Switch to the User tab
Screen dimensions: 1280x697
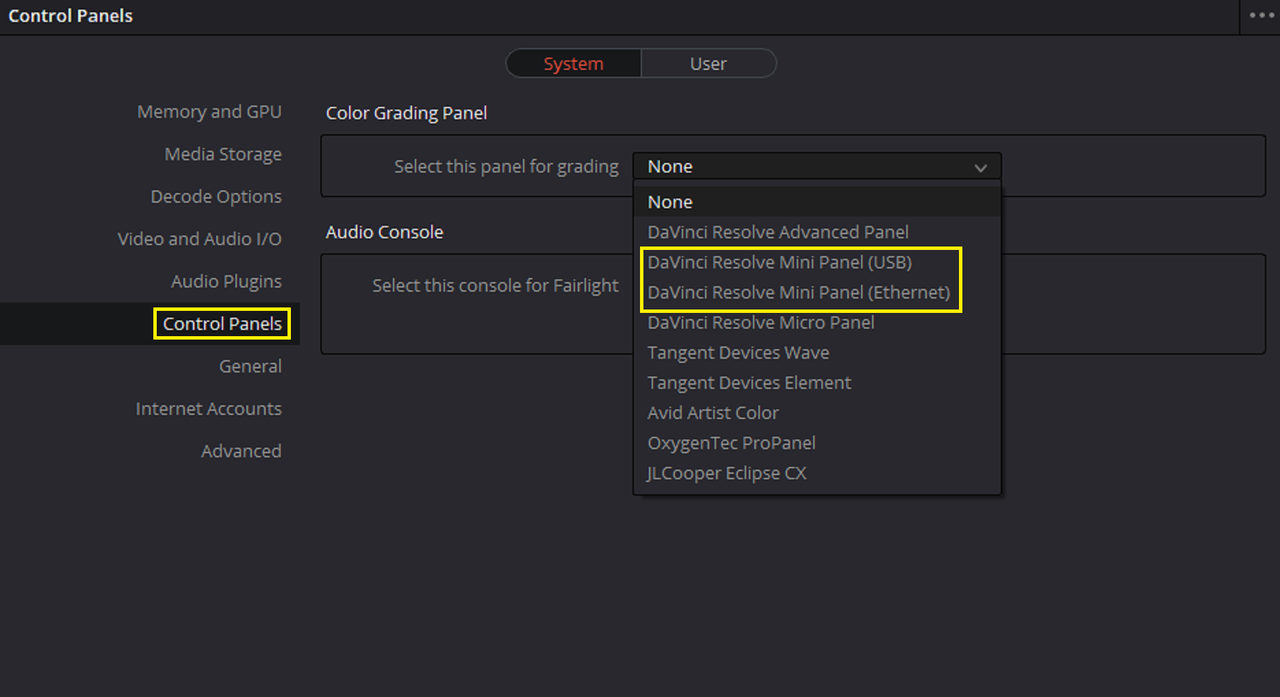(x=708, y=63)
